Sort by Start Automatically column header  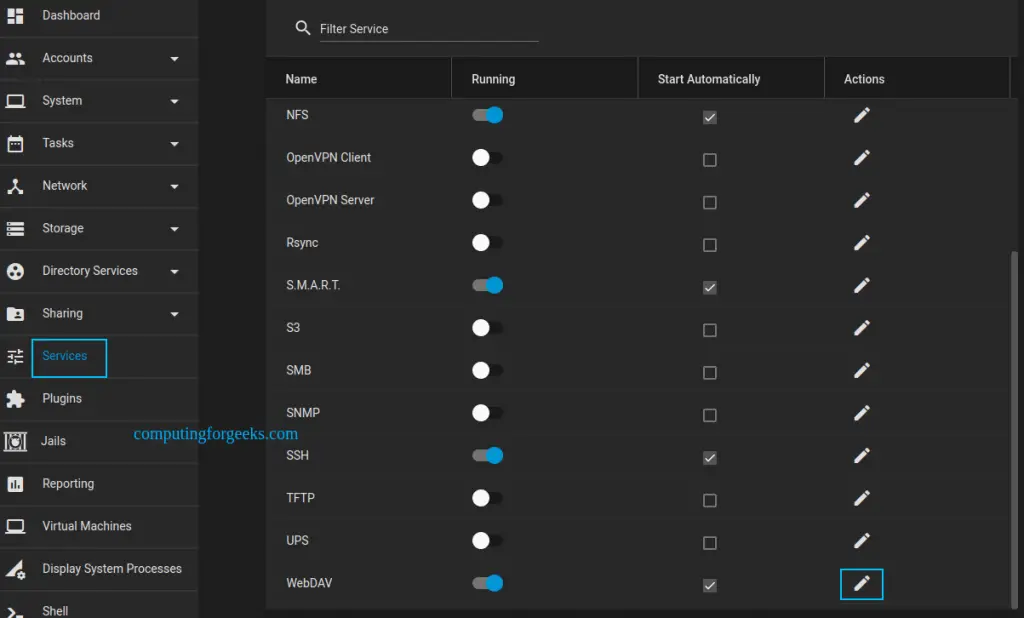(709, 79)
